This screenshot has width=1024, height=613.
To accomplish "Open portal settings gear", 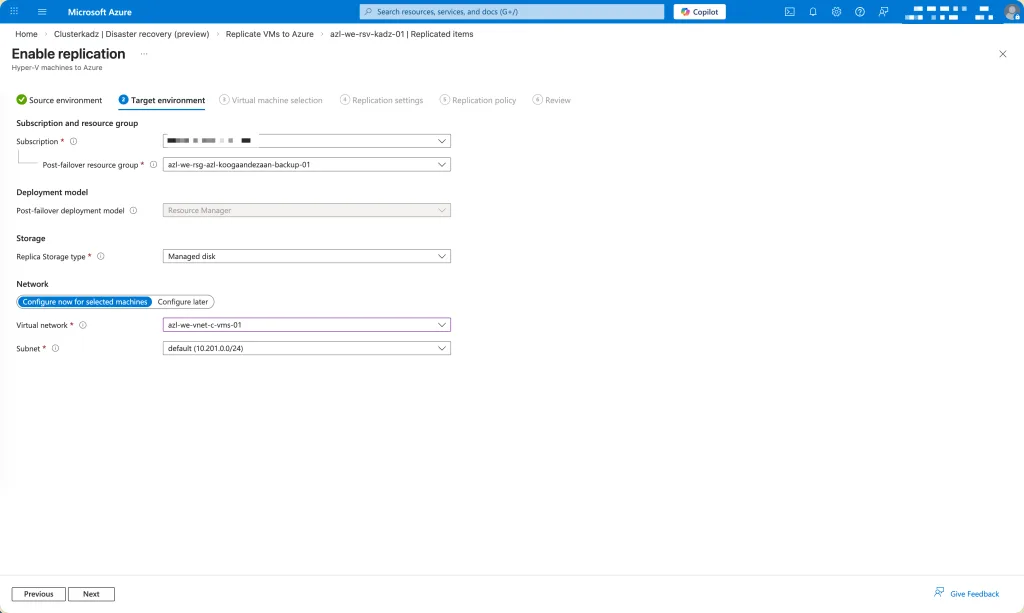I will coord(836,12).
